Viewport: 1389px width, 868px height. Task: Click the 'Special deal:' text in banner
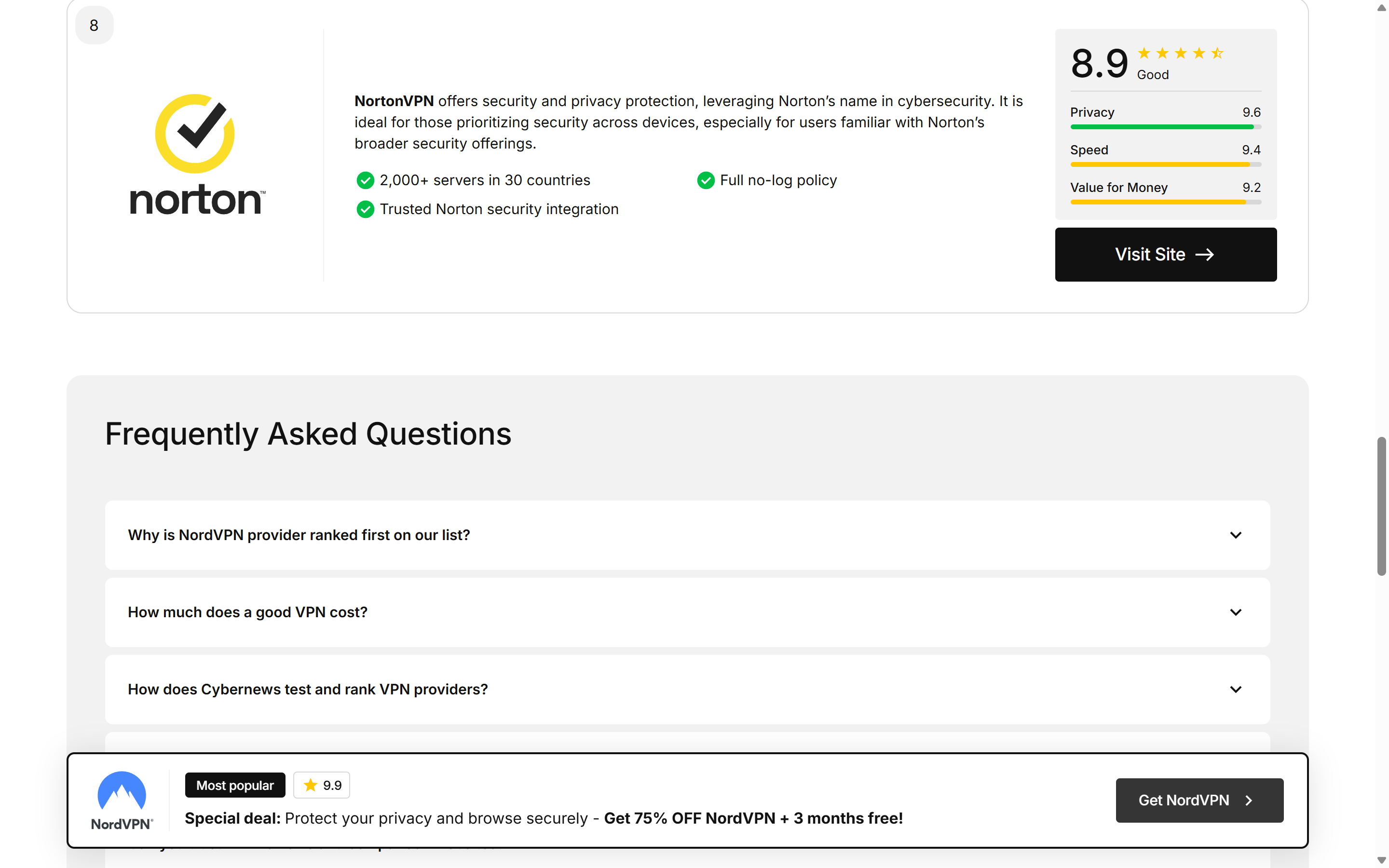(x=232, y=818)
